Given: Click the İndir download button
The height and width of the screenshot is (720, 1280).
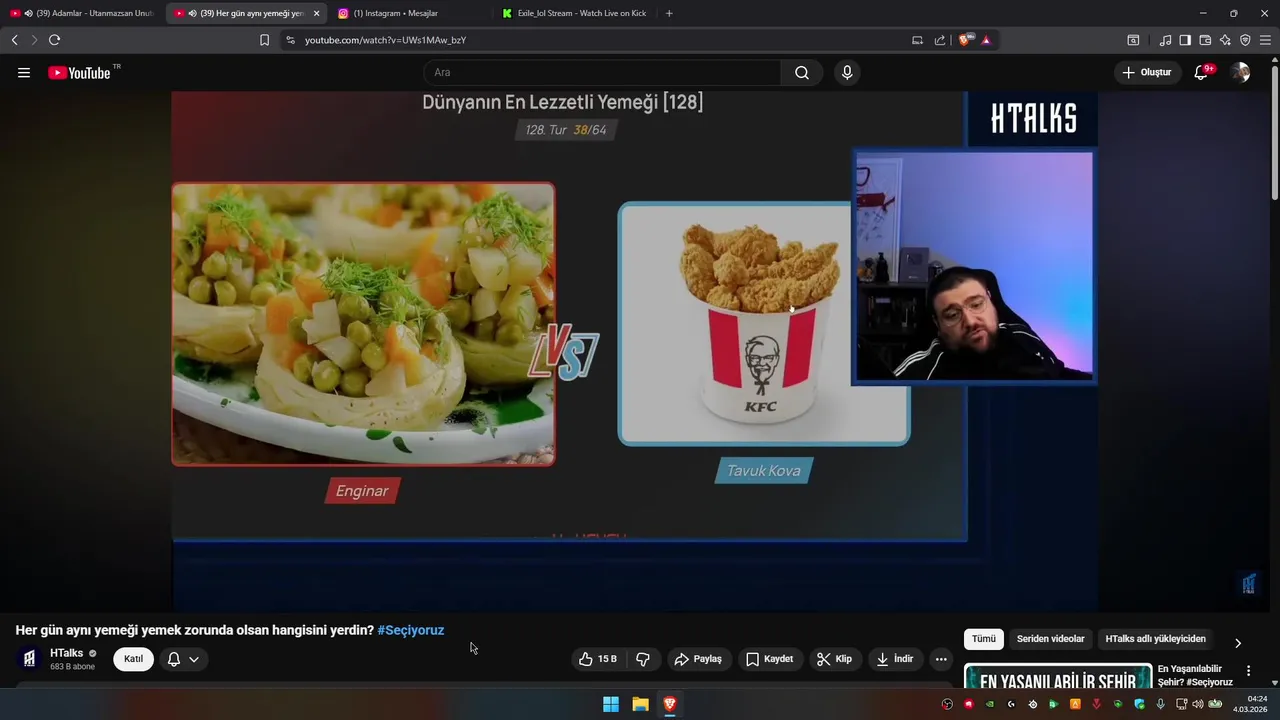Looking at the screenshot, I should point(895,659).
